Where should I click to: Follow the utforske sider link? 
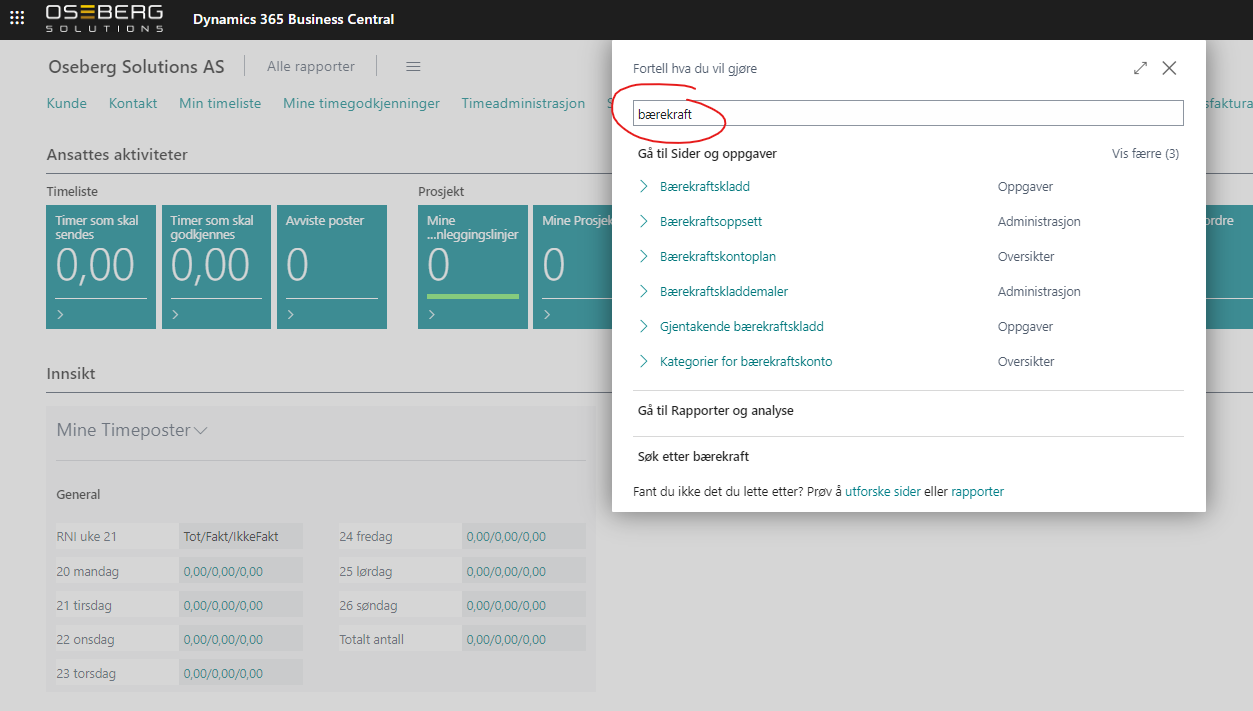pyautogui.click(x=882, y=492)
